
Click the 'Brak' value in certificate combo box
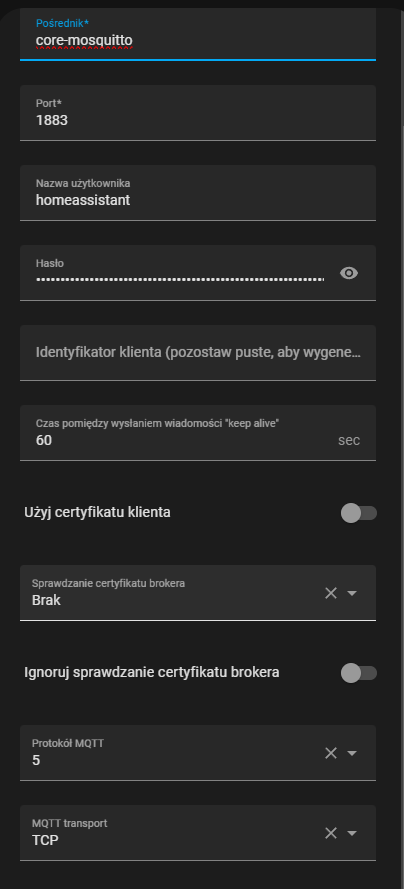point(46,600)
